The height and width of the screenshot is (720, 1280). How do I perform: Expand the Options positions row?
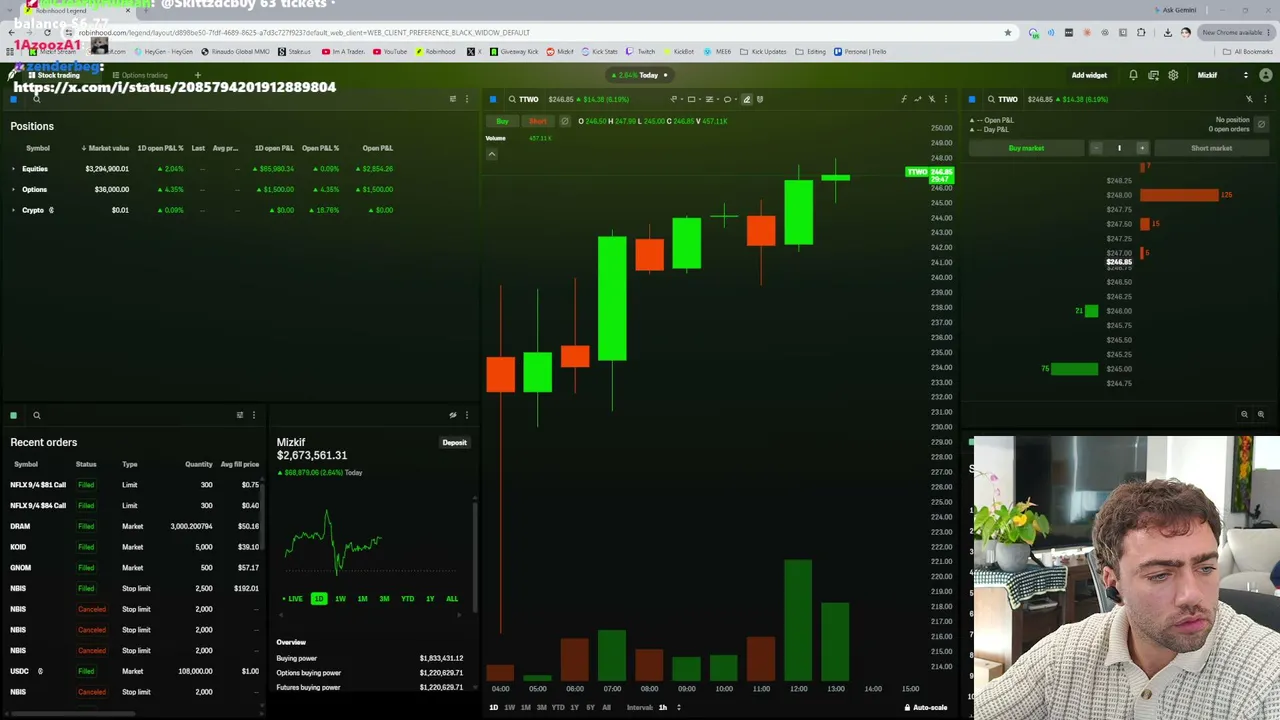(x=14, y=189)
